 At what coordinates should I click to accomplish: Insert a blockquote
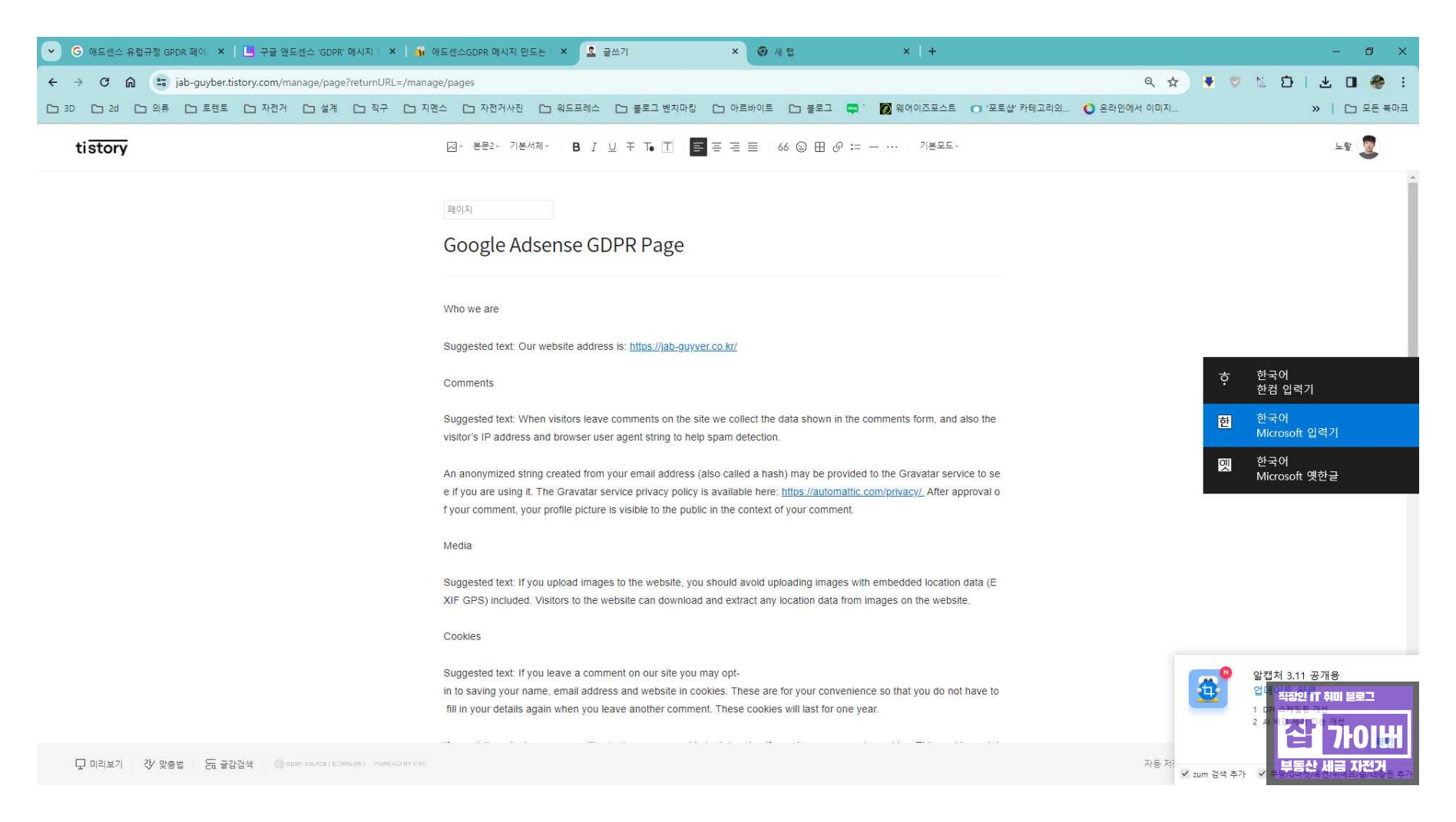[783, 147]
